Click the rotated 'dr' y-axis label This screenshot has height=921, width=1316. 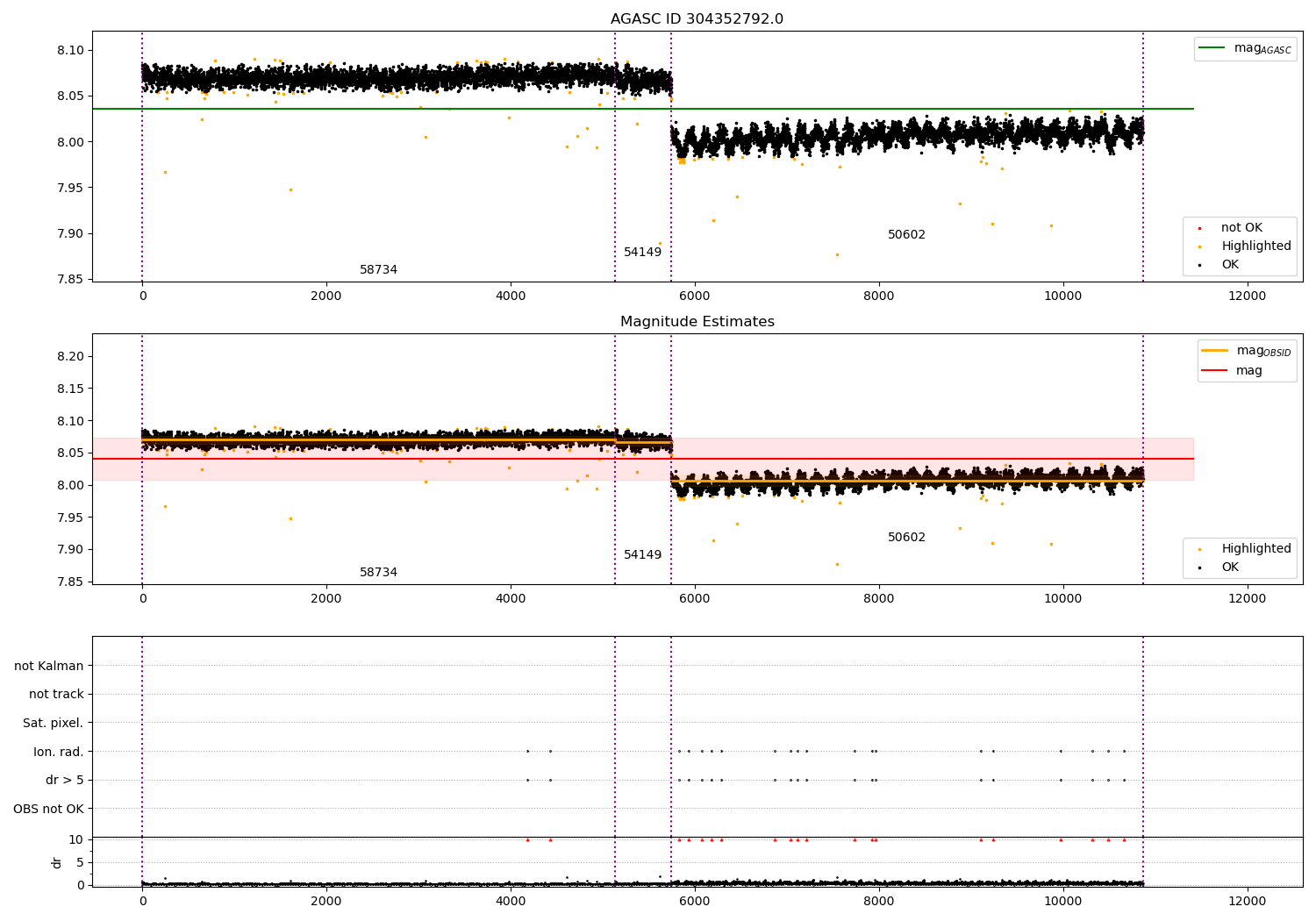point(57,862)
